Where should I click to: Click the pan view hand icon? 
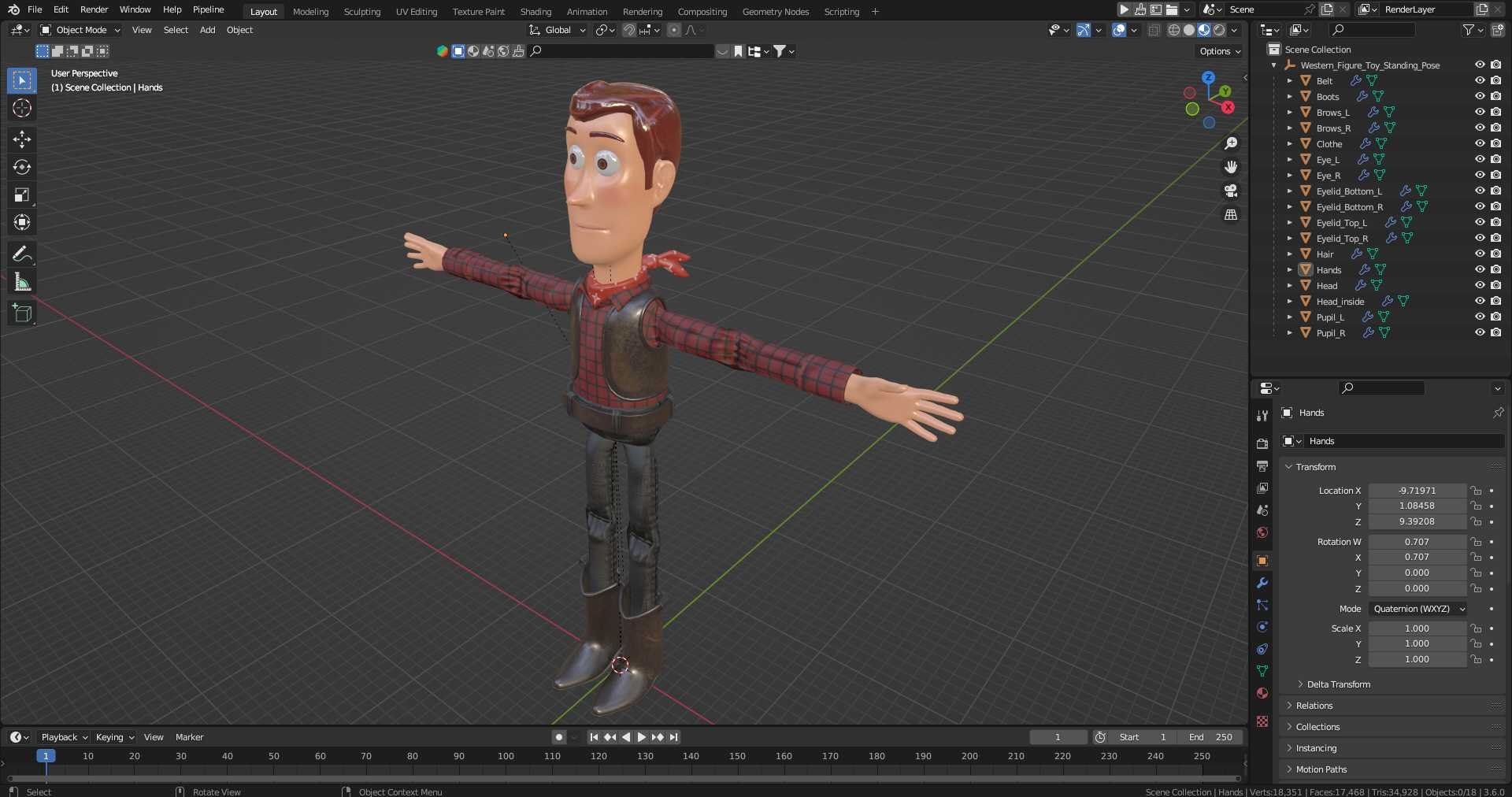pos(1231,167)
